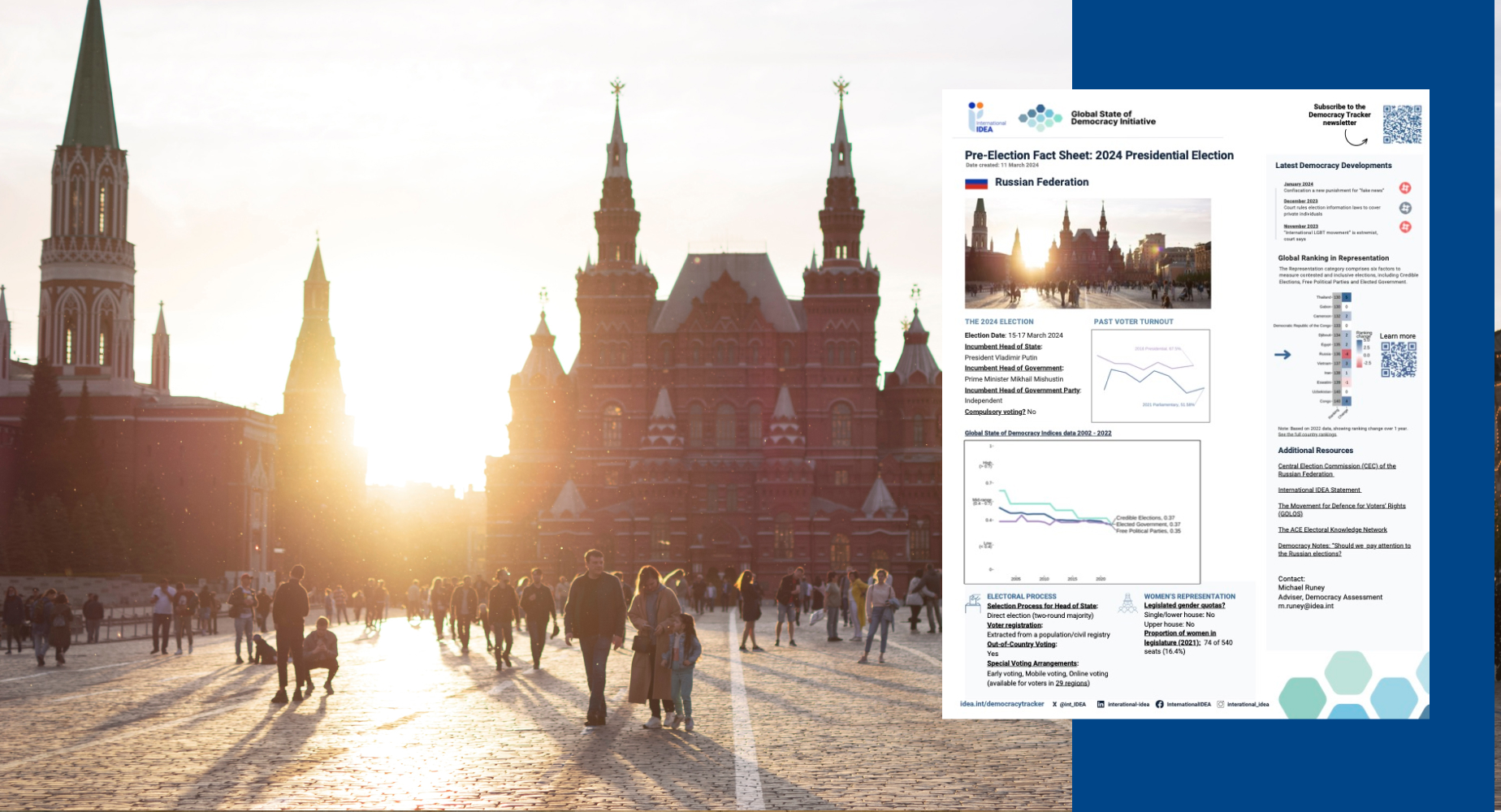The image size is (1501, 812).
Task: Select the Global State of Democracy hexagon logo
Action: pyautogui.click(x=1040, y=117)
